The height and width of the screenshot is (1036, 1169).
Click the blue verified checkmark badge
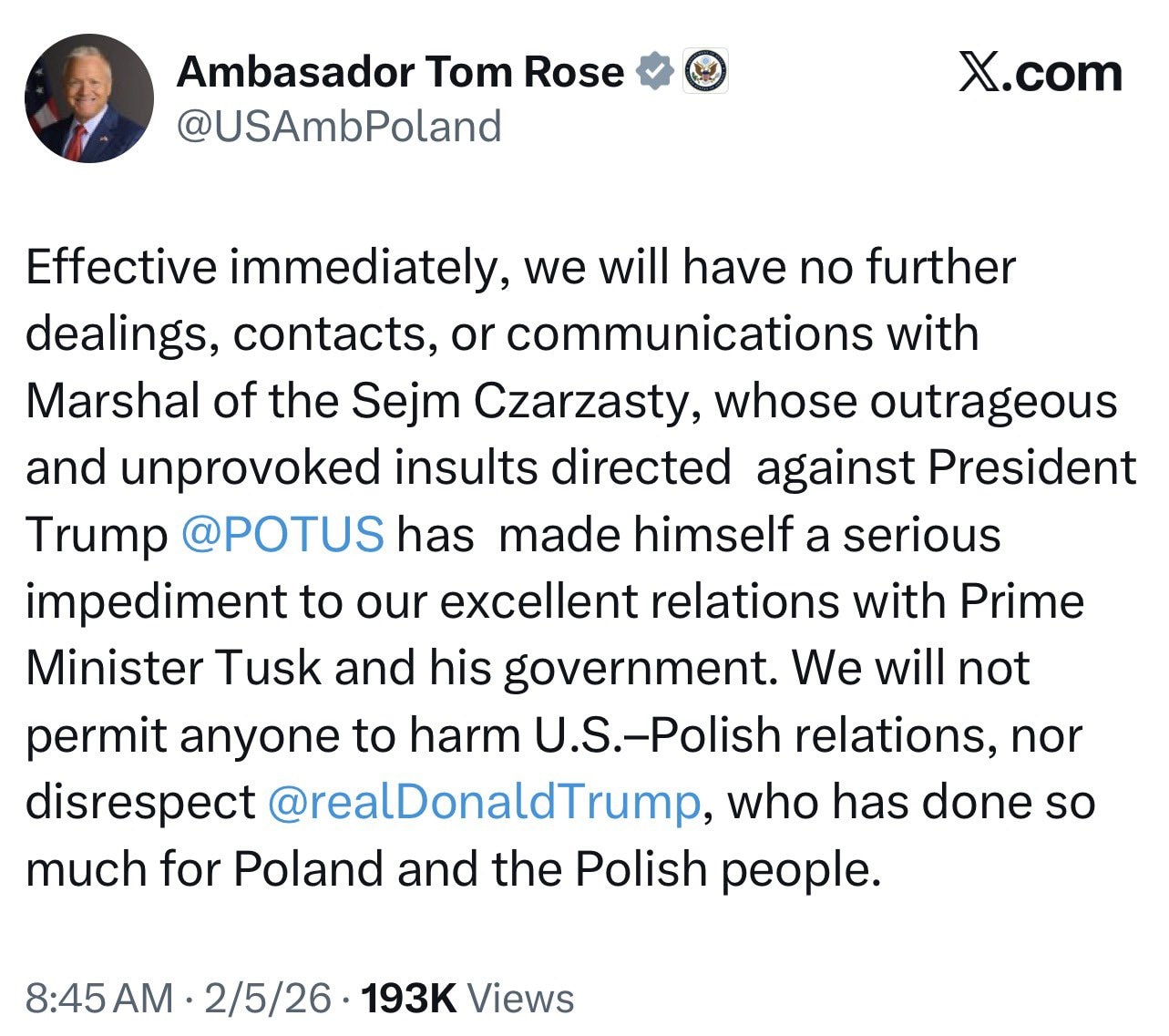click(653, 73)
